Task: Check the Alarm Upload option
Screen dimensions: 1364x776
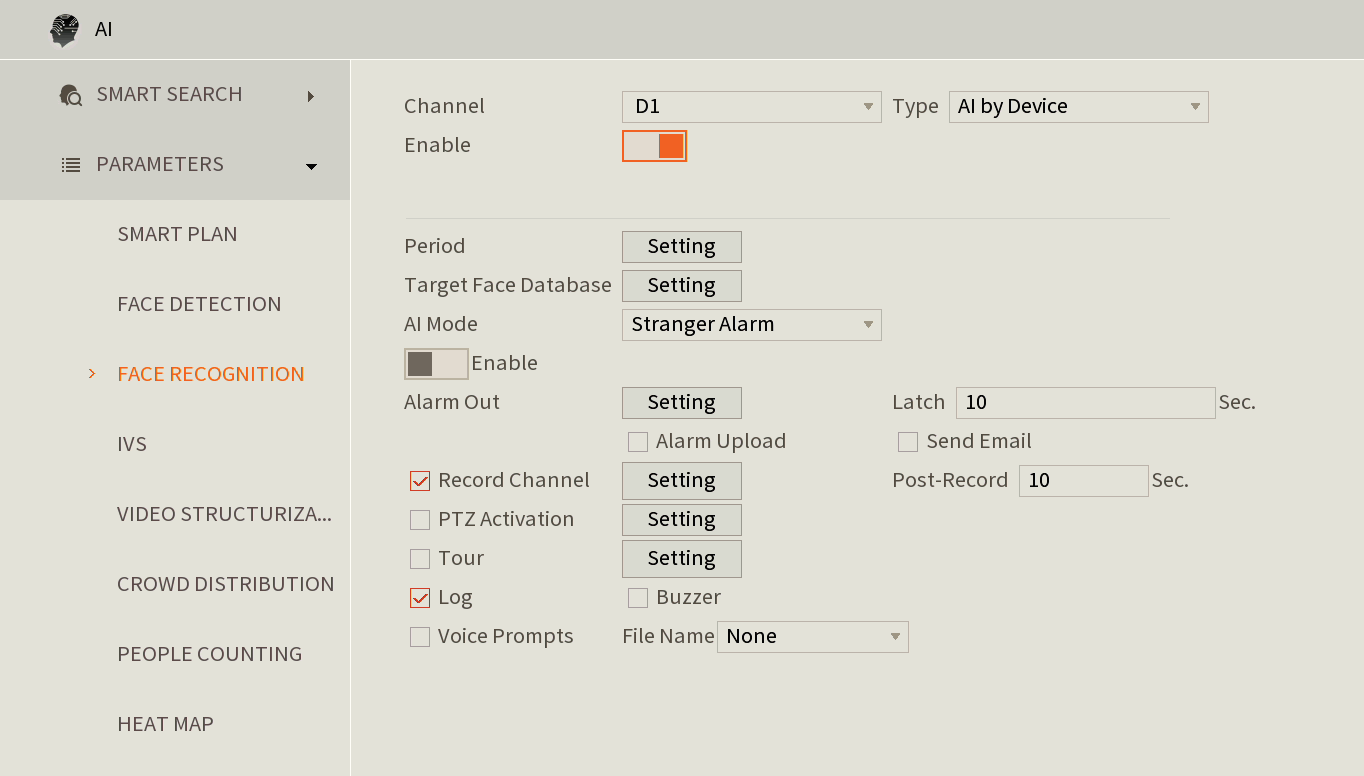Action: tap(637, 441)
